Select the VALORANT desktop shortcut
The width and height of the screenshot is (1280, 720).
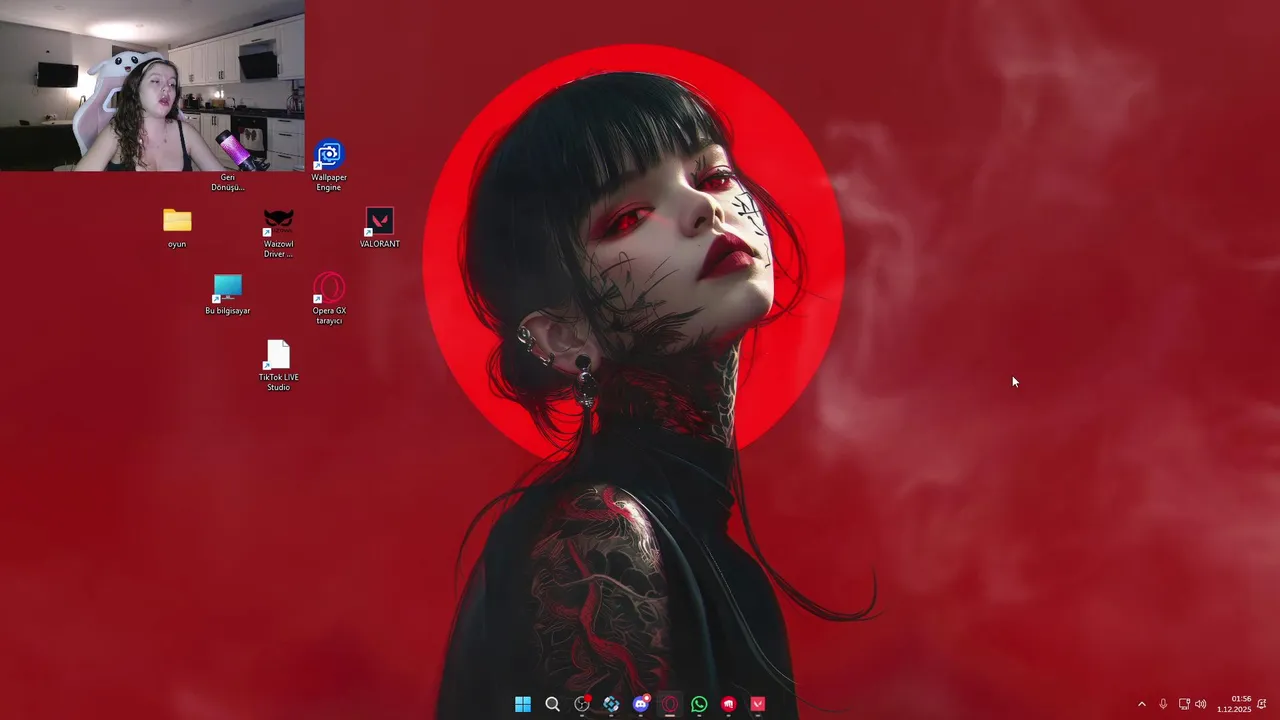click(380, 228)
